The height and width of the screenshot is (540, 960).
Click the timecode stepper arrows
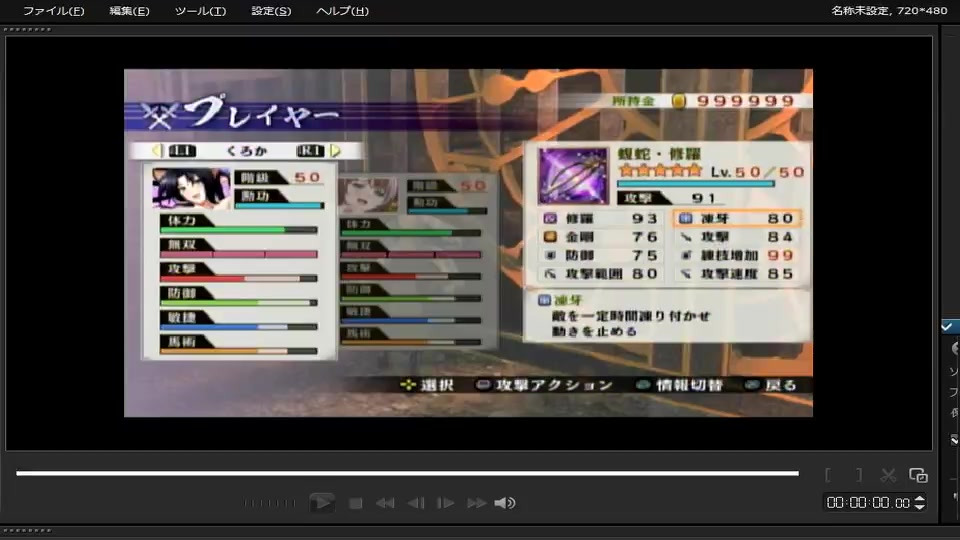pyautogui.click(x=919, y=503)
